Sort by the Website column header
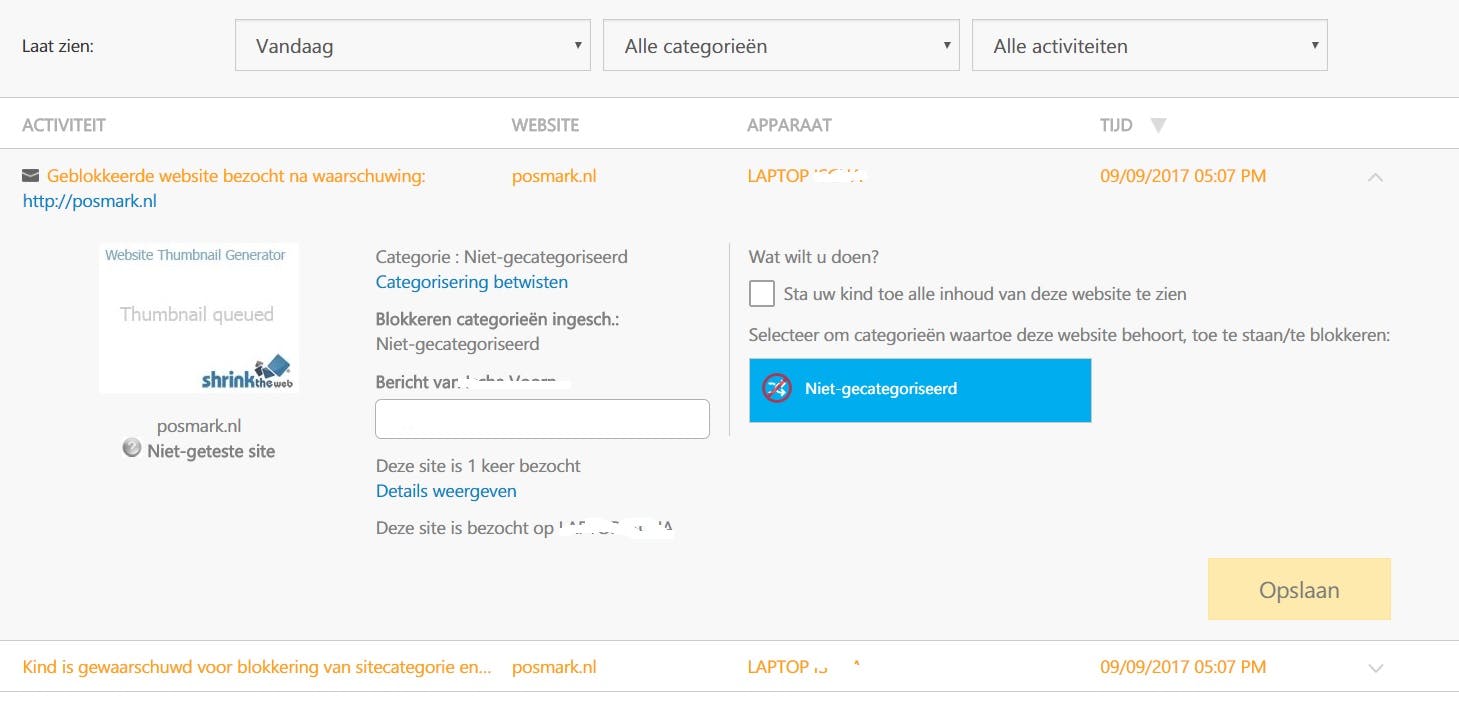Viewport: 1459px width, 707px height. click(545, 125)
